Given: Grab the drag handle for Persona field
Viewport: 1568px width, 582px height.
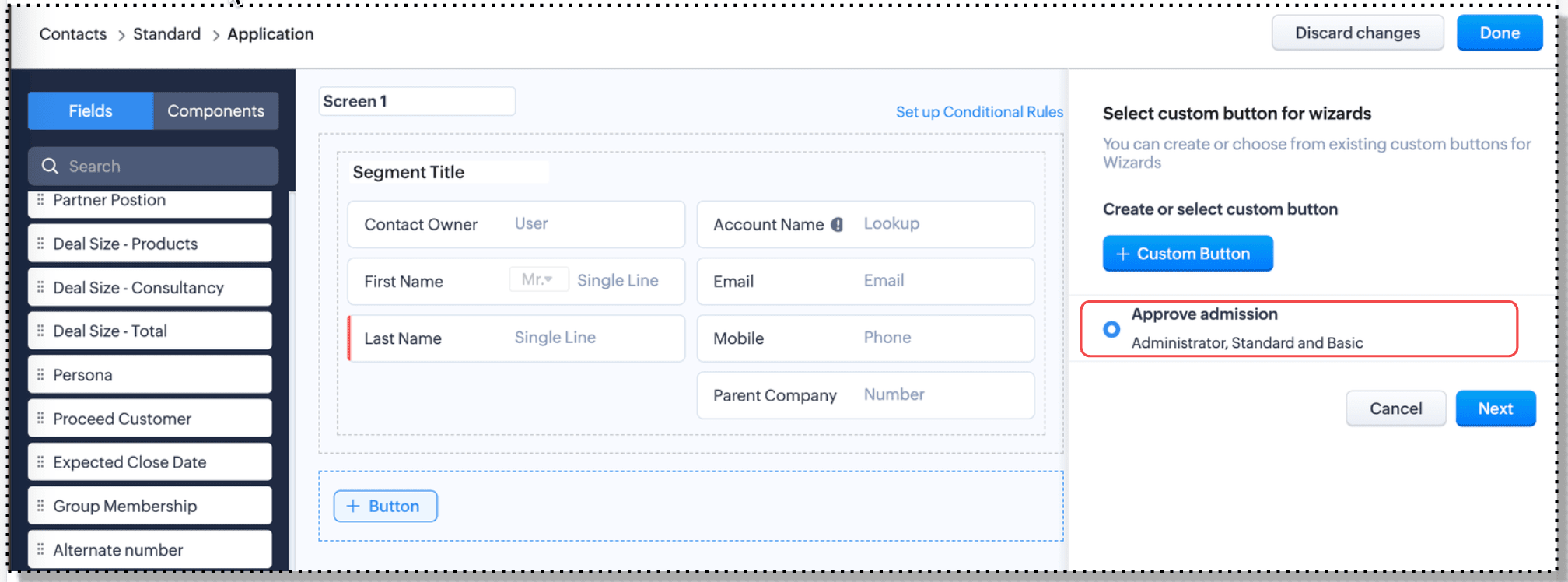Looking at the screenshot, I should coord(40,375).
